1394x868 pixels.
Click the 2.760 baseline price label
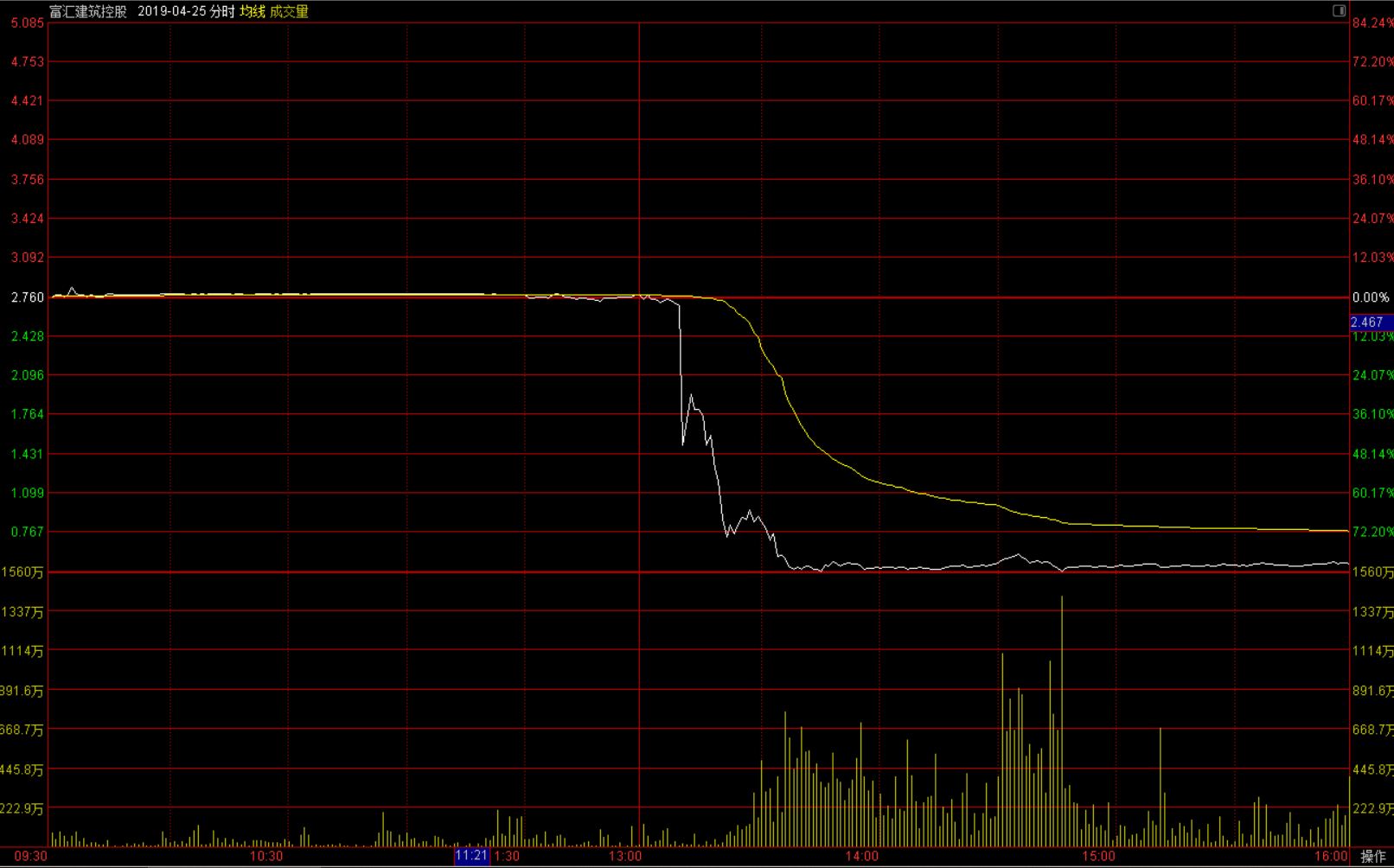(x=27, y=297)
